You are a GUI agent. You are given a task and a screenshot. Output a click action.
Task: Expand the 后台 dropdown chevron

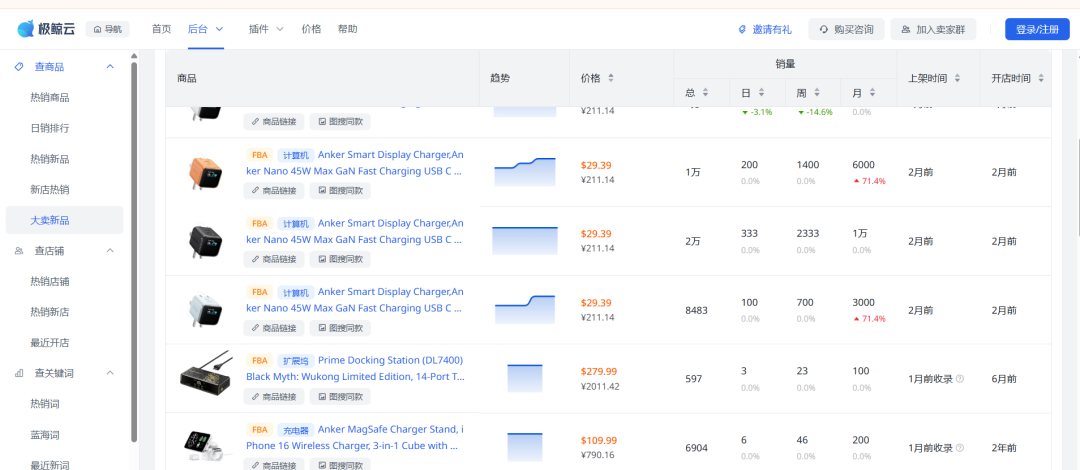pyautogui.click(x=220, y=29)
